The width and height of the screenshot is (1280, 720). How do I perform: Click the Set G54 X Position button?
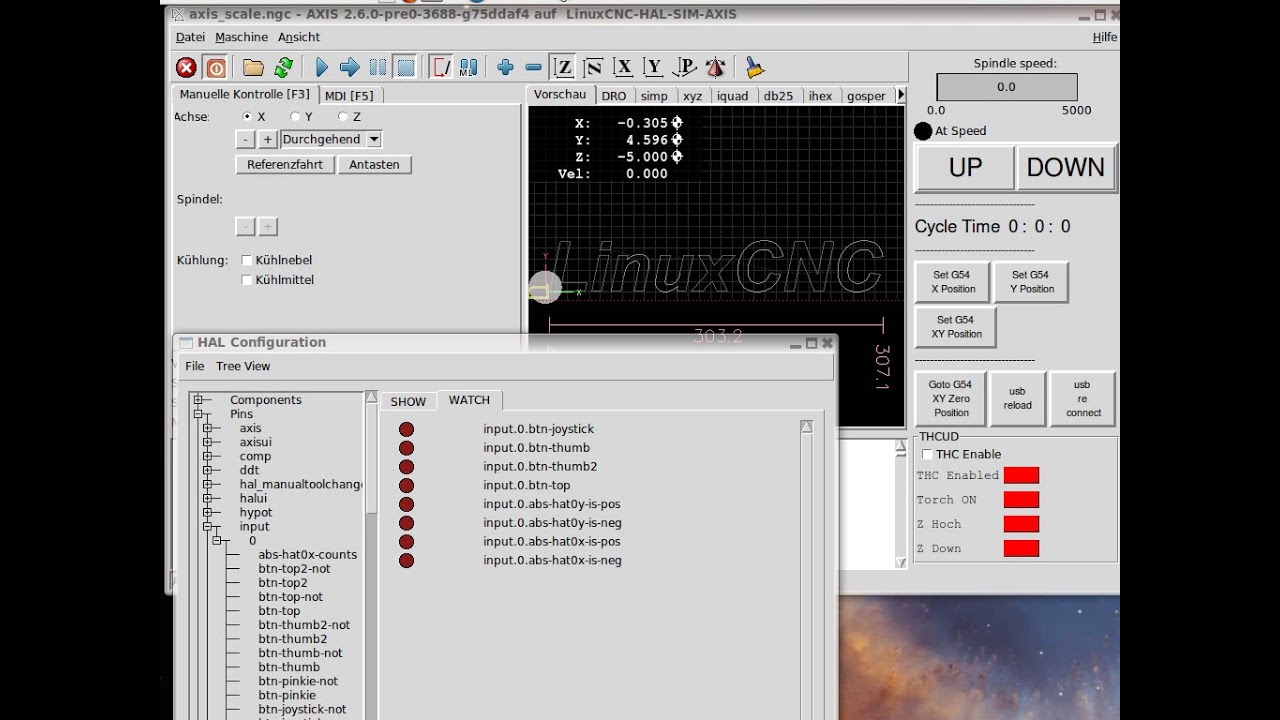953,282
